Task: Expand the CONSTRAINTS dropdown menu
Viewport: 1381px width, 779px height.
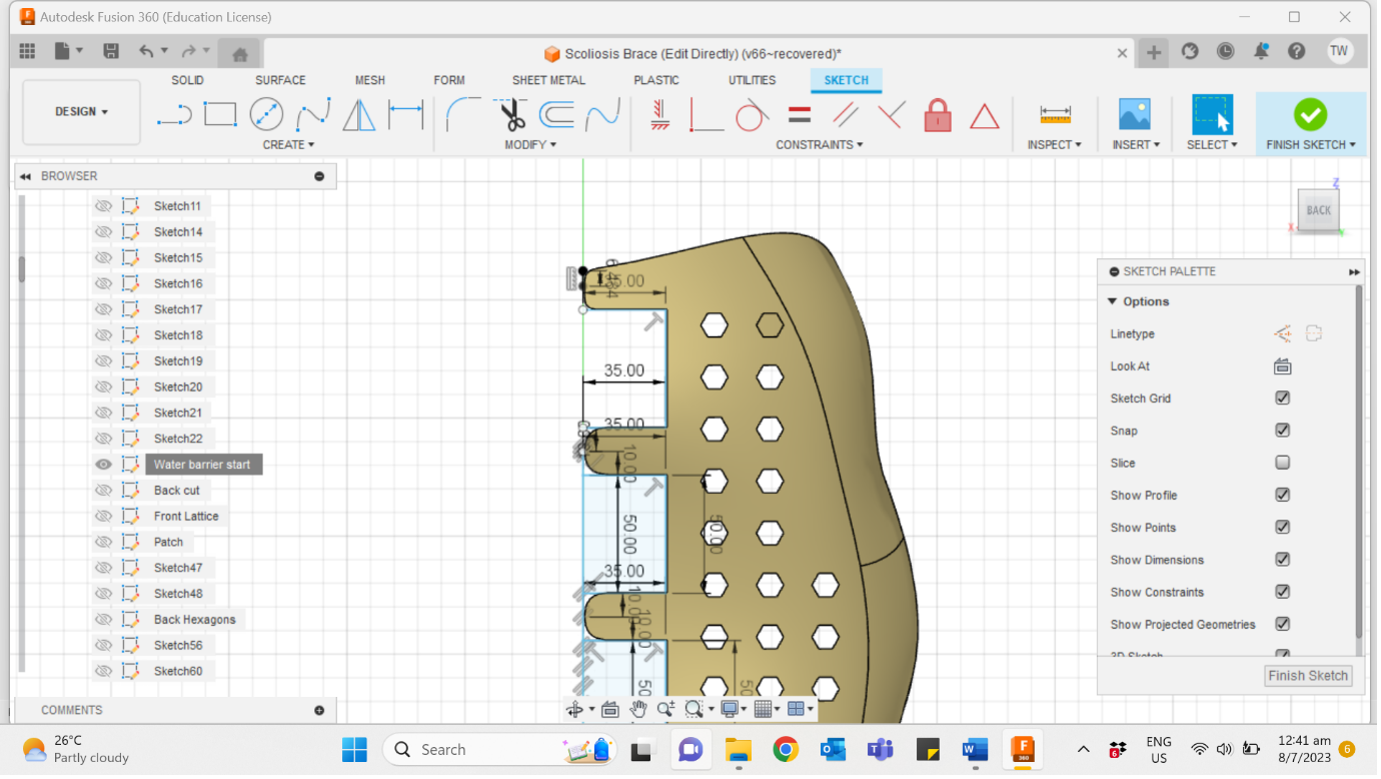Action: pos(819,145)
